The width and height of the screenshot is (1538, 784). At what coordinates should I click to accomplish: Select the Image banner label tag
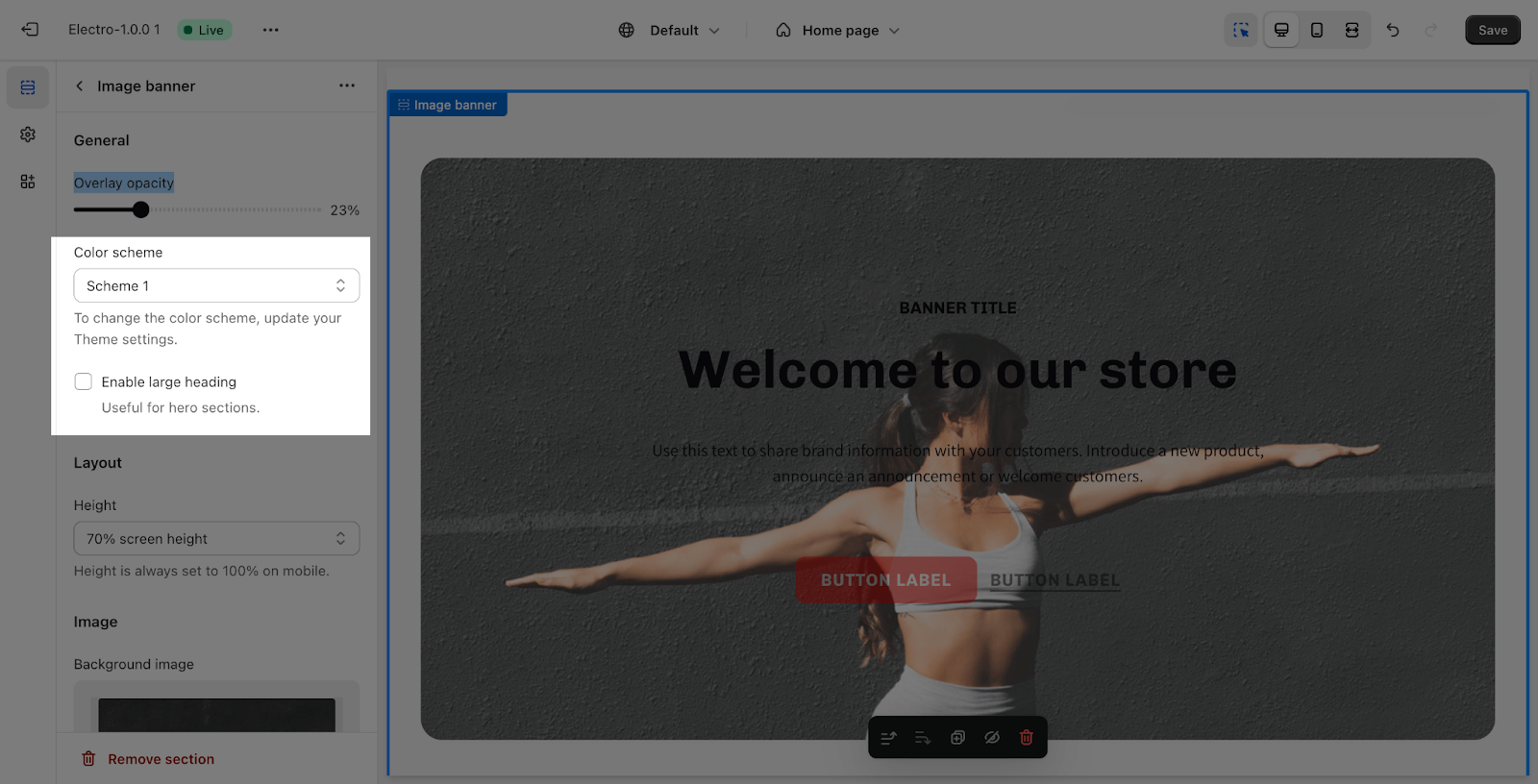coord(448,105)
